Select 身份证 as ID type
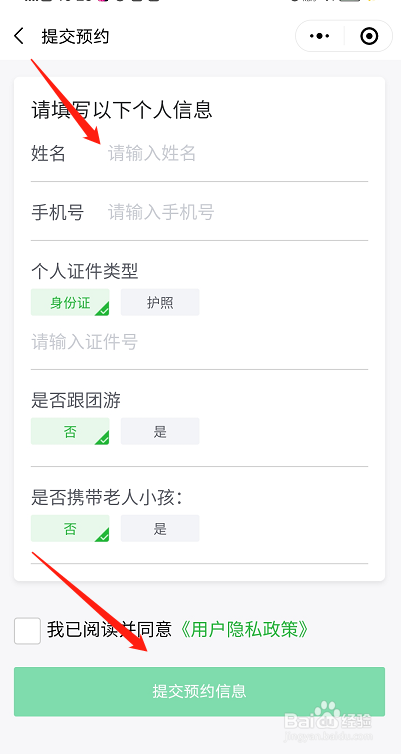This screenshot has height=754, width=401. tap(70, 302)
